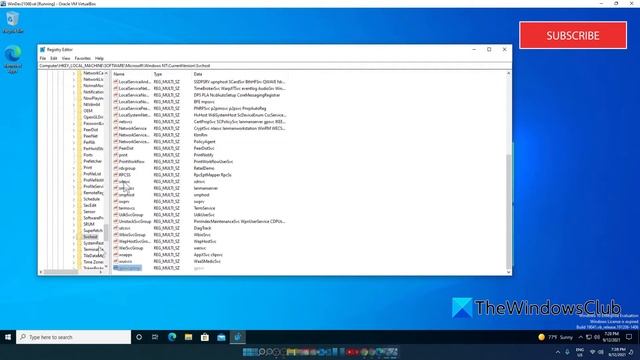Select the Schedule key in the tree
The width and height of the screenshot is (640, 360).
[x=91, y=199]
